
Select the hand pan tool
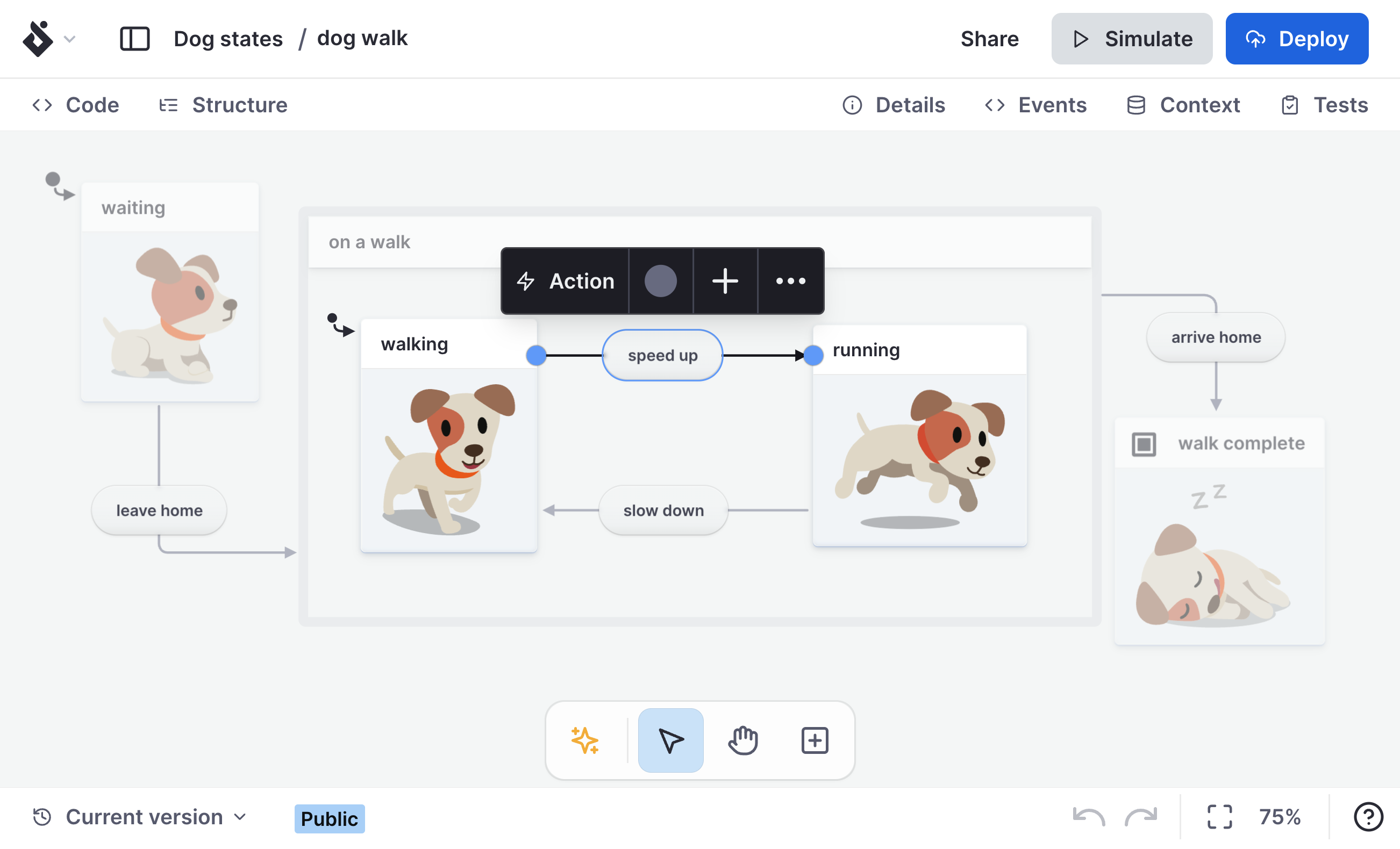click(742, 740)
